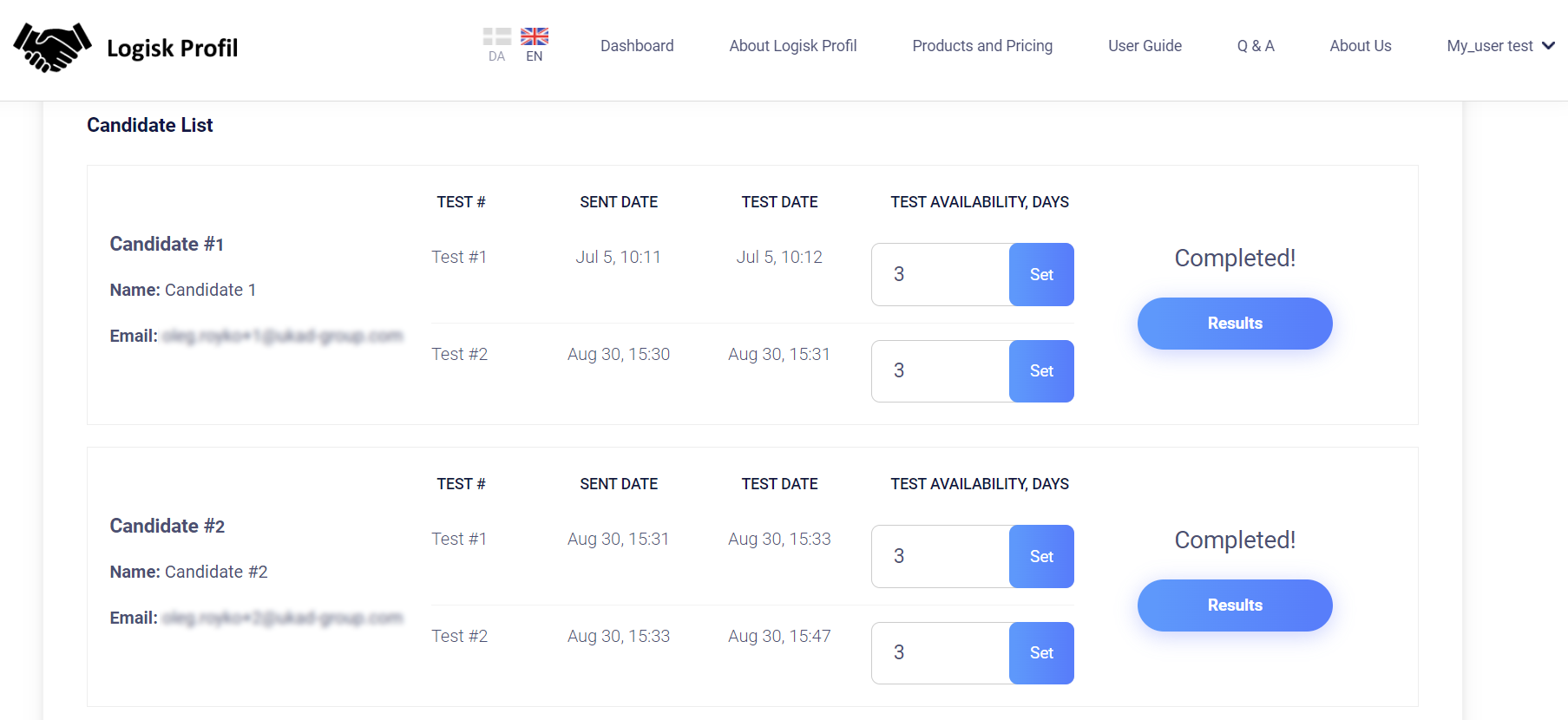
Task: Open the About Us page
Action: click(1361, 46)
